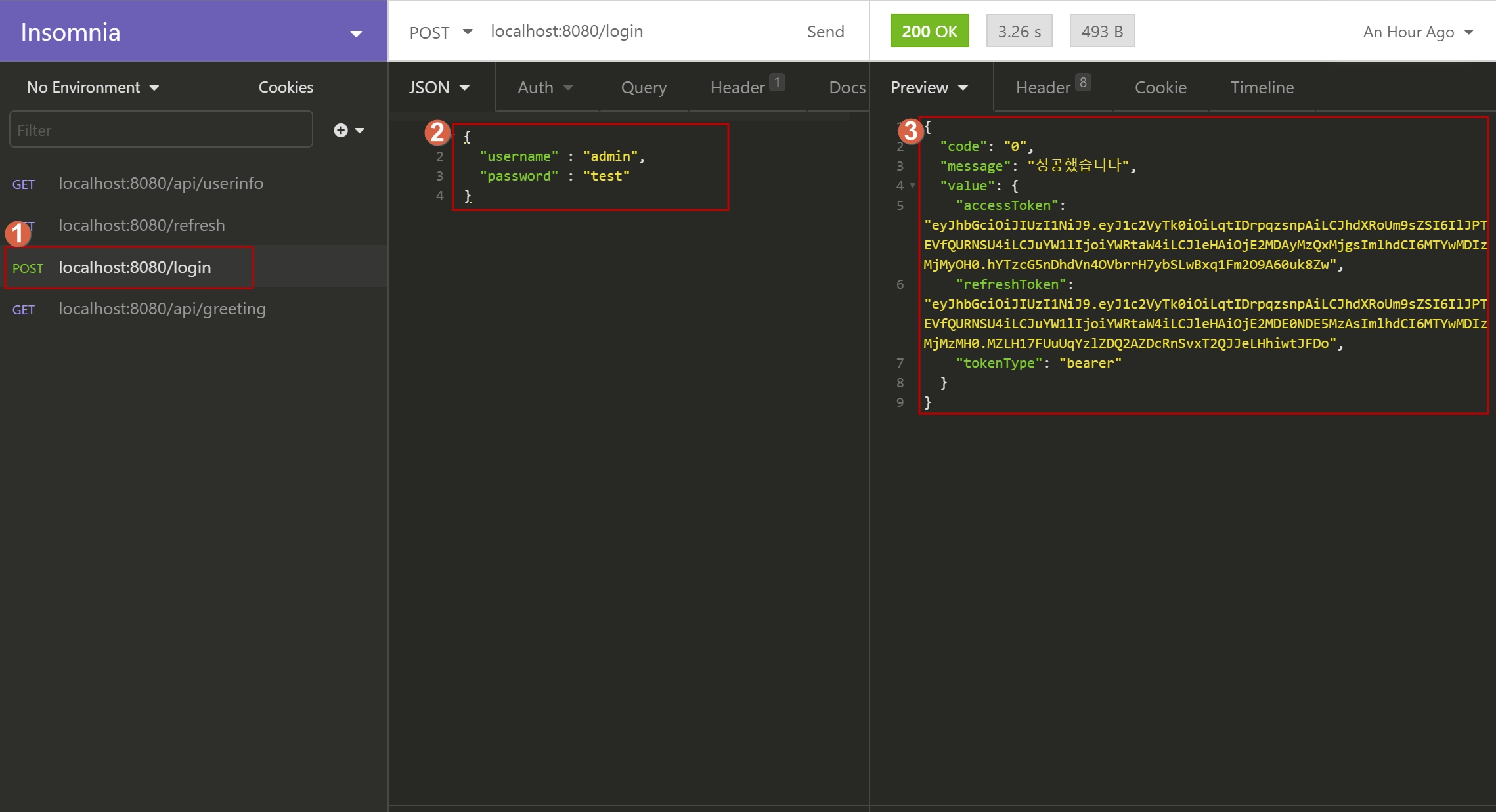Switch to the response Header tab

click(1053, 87)
